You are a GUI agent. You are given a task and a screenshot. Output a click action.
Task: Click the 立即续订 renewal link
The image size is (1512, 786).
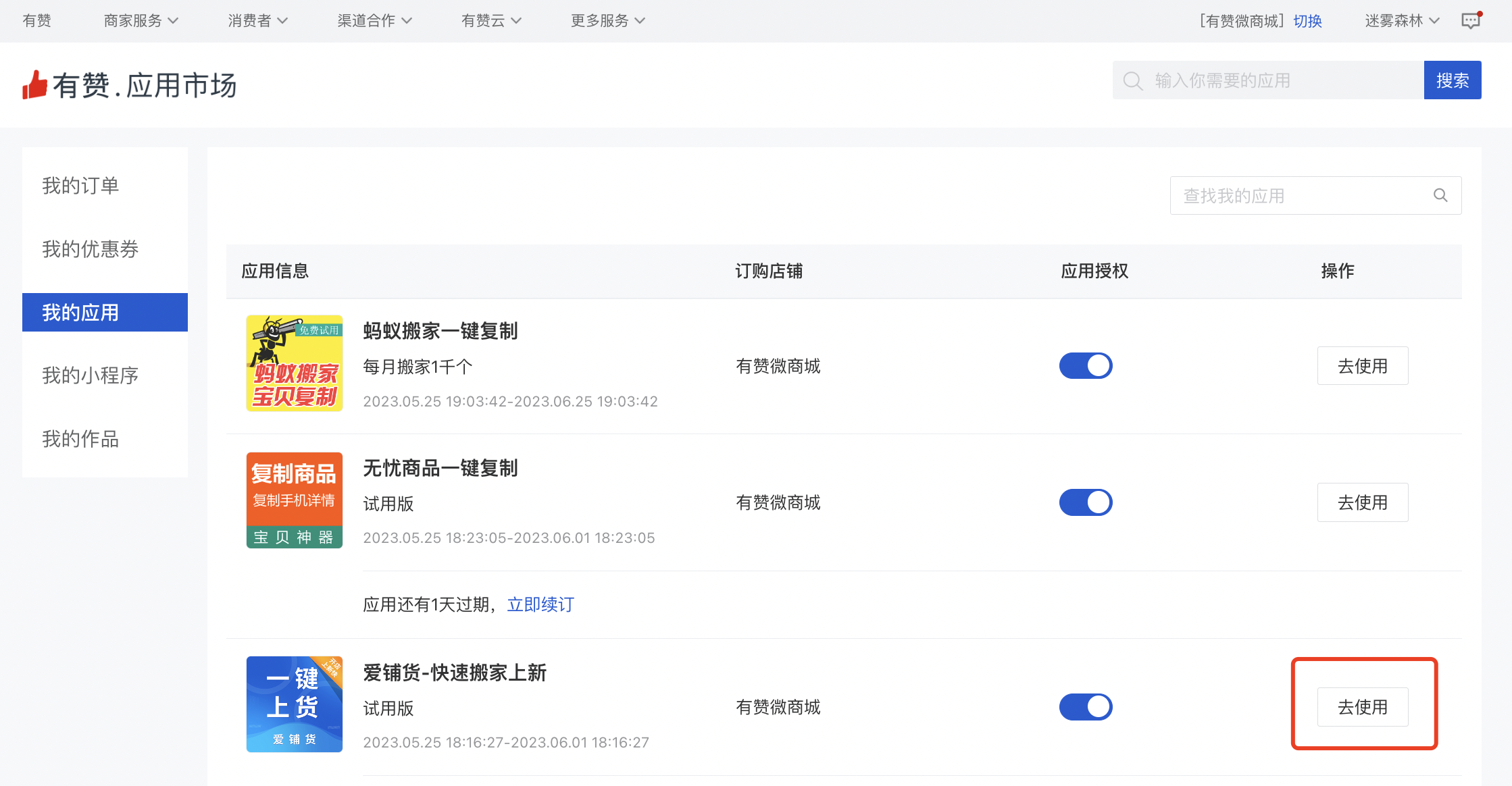tap(540, 604)
